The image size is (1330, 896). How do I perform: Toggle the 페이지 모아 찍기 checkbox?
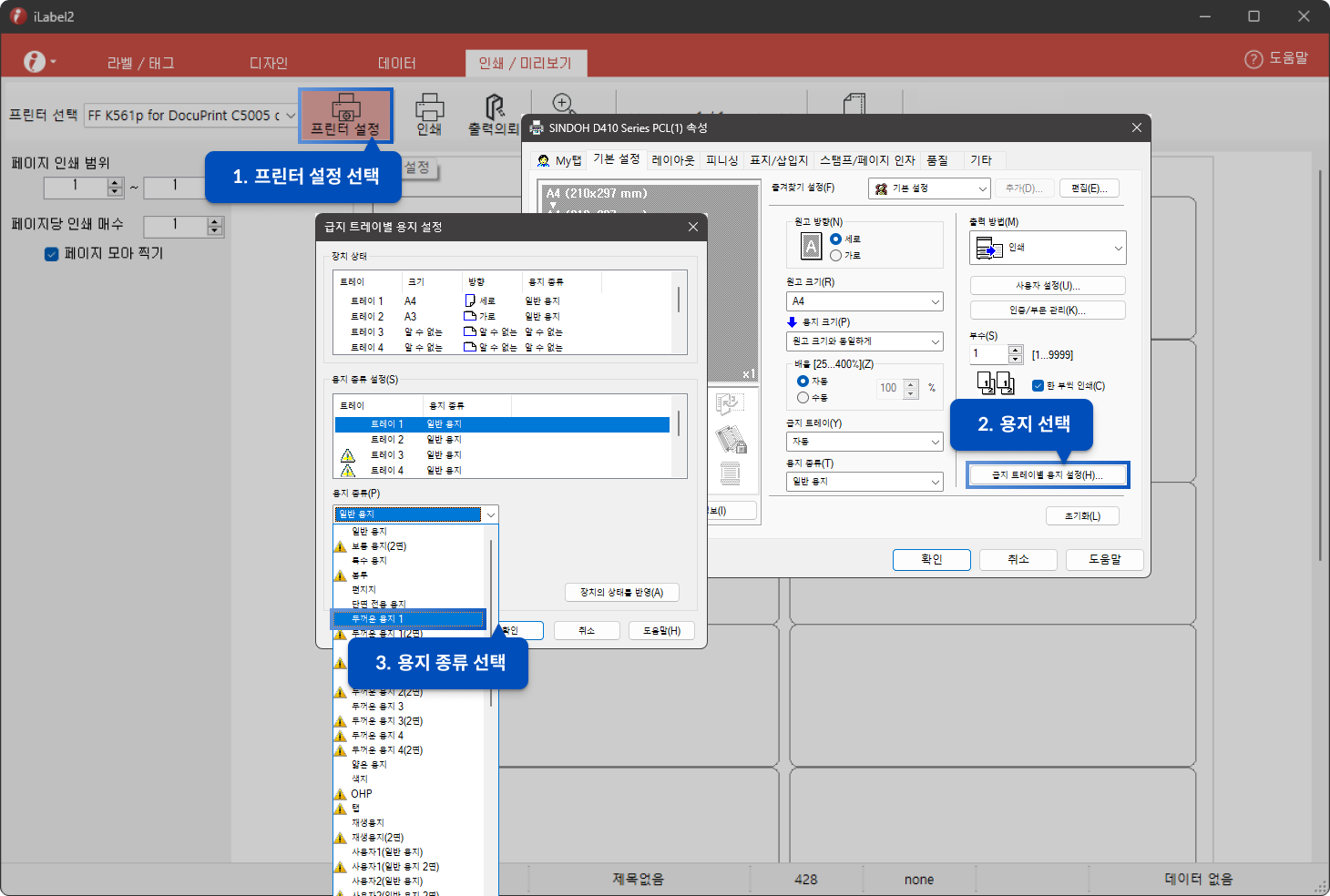tap(52, 254)
